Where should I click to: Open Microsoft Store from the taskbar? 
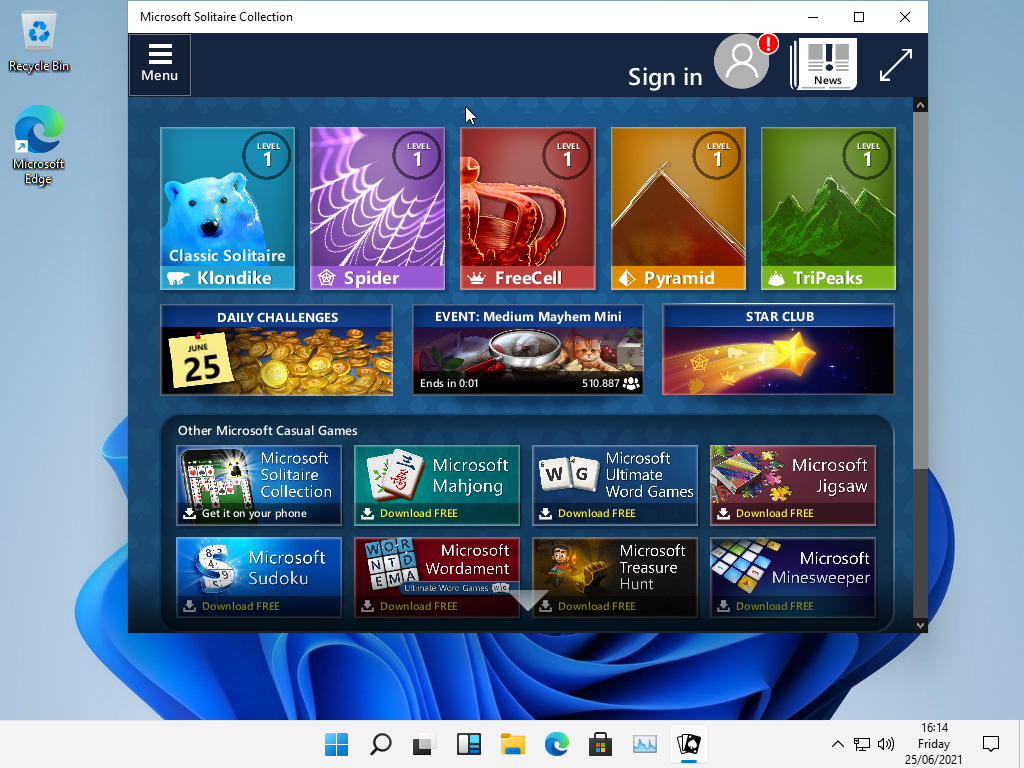coord(600,744)
